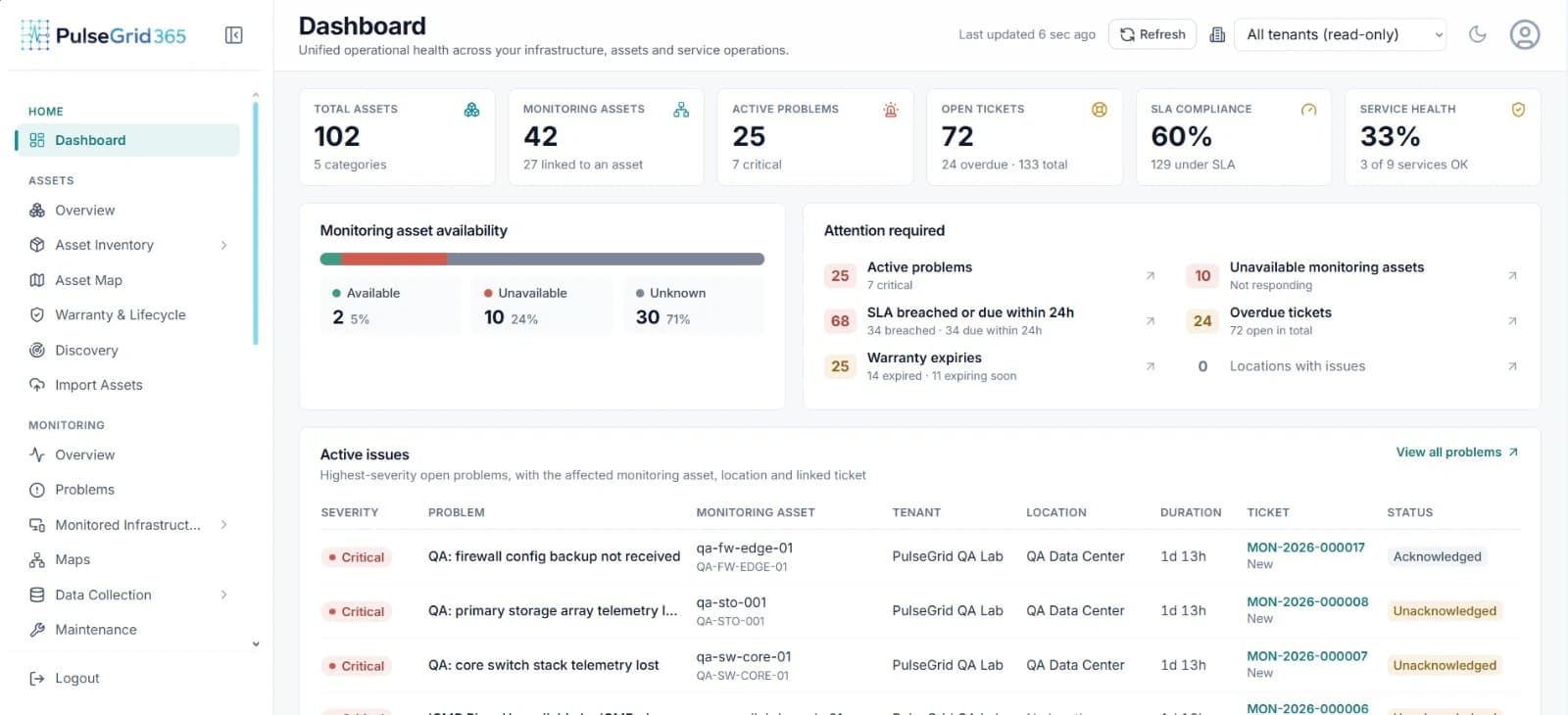Click the SLA Compliance gauge icon
The width and height of the screenshot is (1568, 715).
click(1308, 110)
